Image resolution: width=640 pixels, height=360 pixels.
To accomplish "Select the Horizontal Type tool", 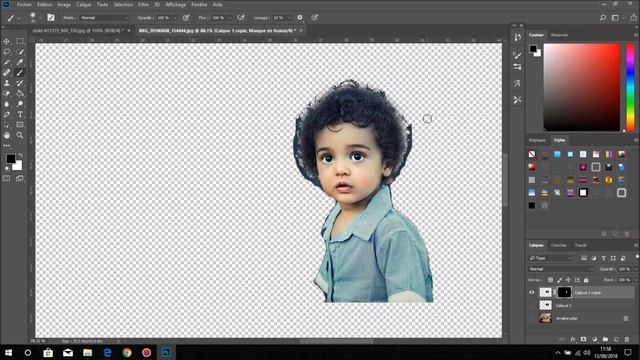I will pos(20,114).
